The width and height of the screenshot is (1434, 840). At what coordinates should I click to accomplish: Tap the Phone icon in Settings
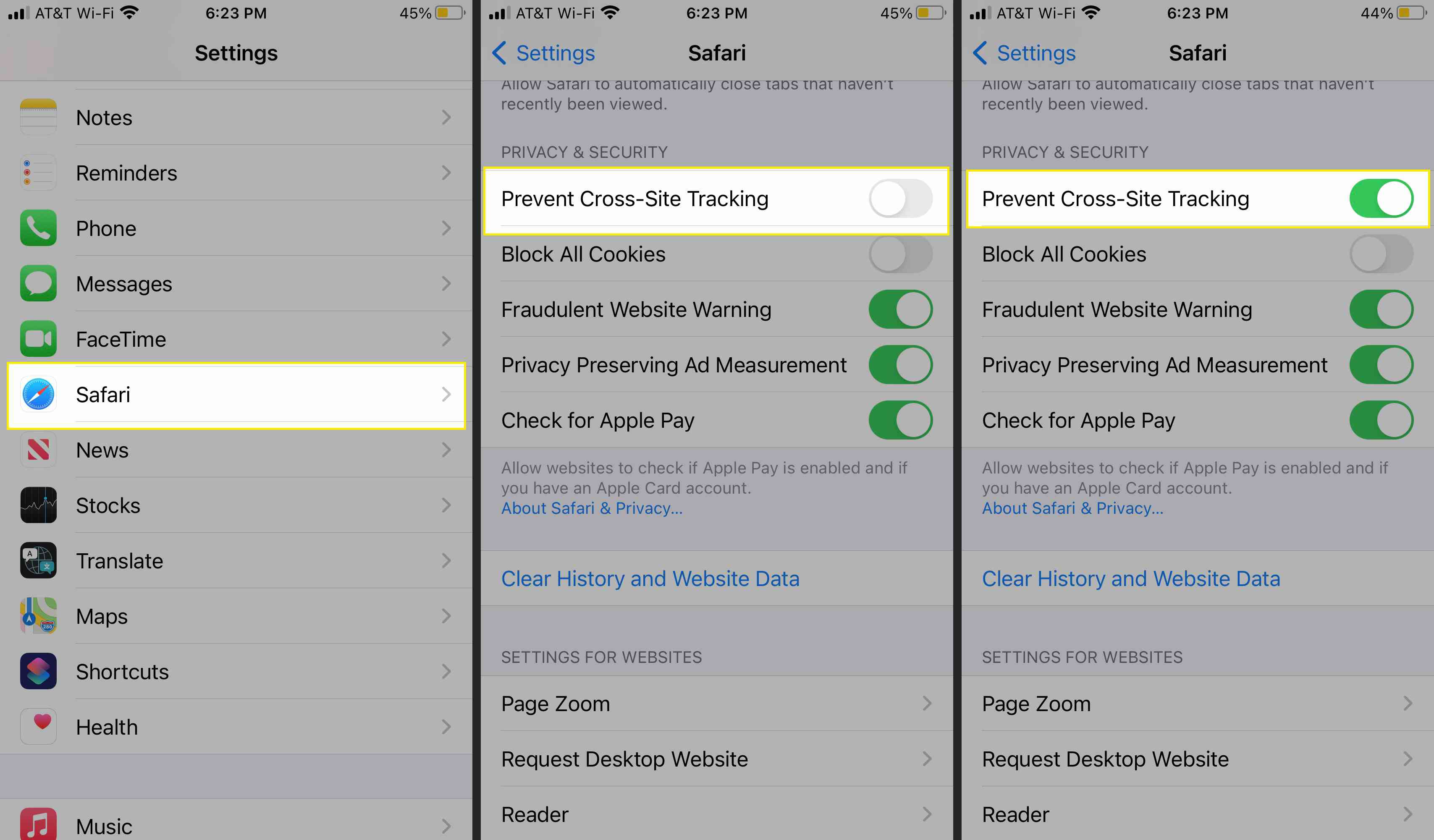tap(38, 228)
